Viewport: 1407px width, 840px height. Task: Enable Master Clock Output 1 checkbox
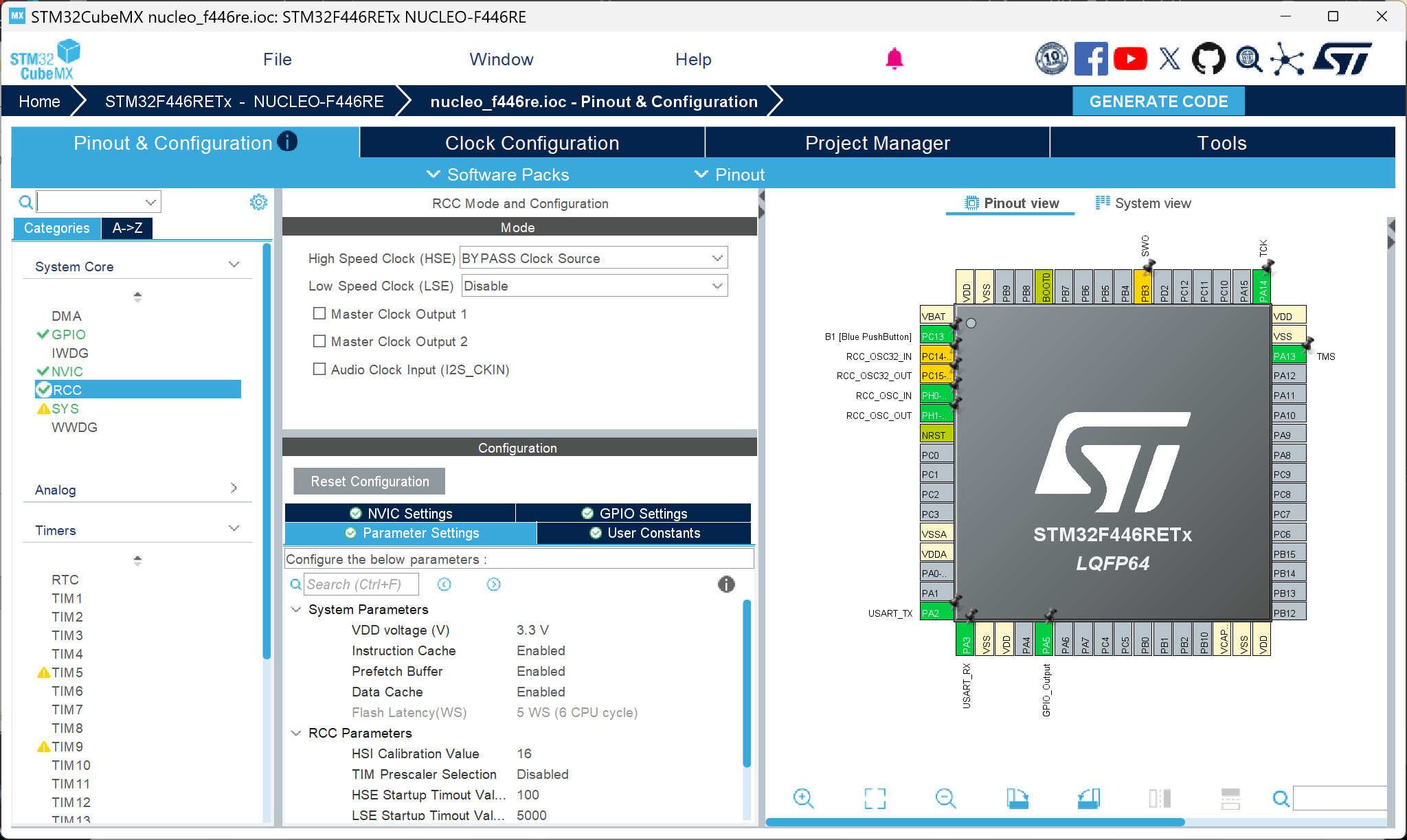pyautogui.click(x=319, y=314)
